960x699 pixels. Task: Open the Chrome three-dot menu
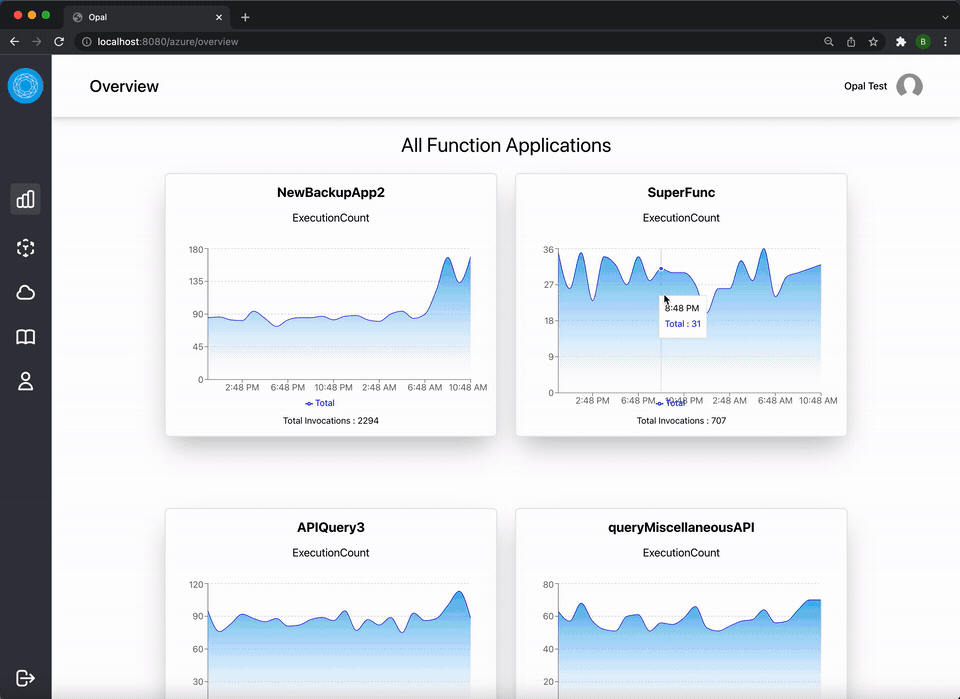click(945, 42)
